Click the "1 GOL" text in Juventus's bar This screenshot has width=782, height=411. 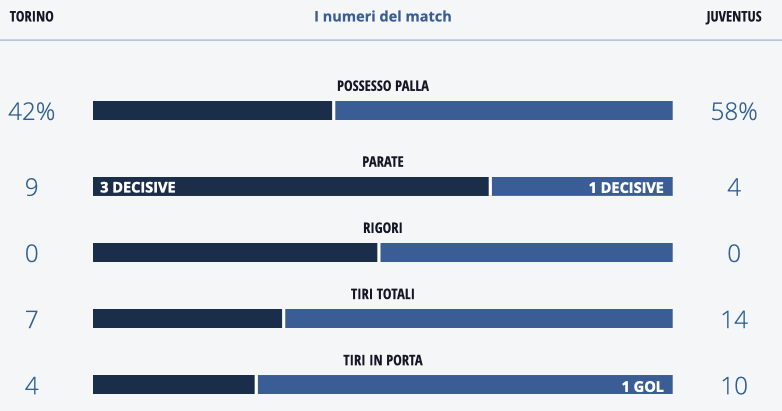pyautogui.click(x=642, y=386)
